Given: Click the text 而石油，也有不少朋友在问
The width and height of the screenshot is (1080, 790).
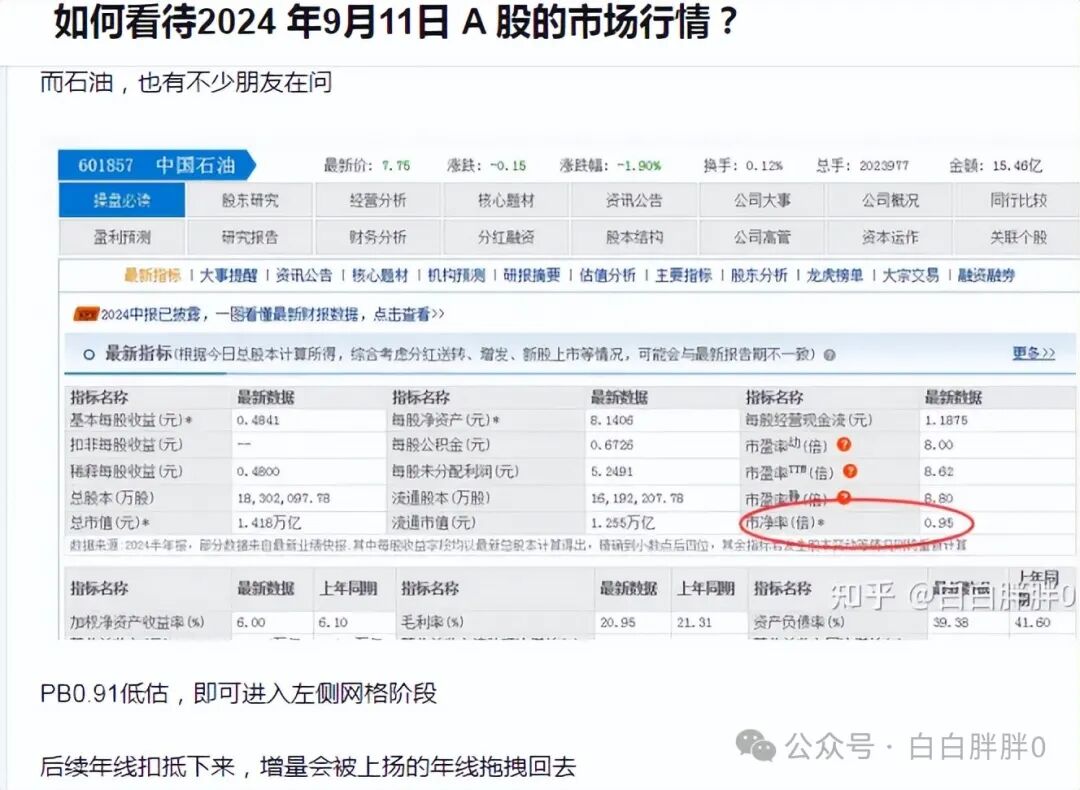Looking at the screenshot, I should pos(186,83).
